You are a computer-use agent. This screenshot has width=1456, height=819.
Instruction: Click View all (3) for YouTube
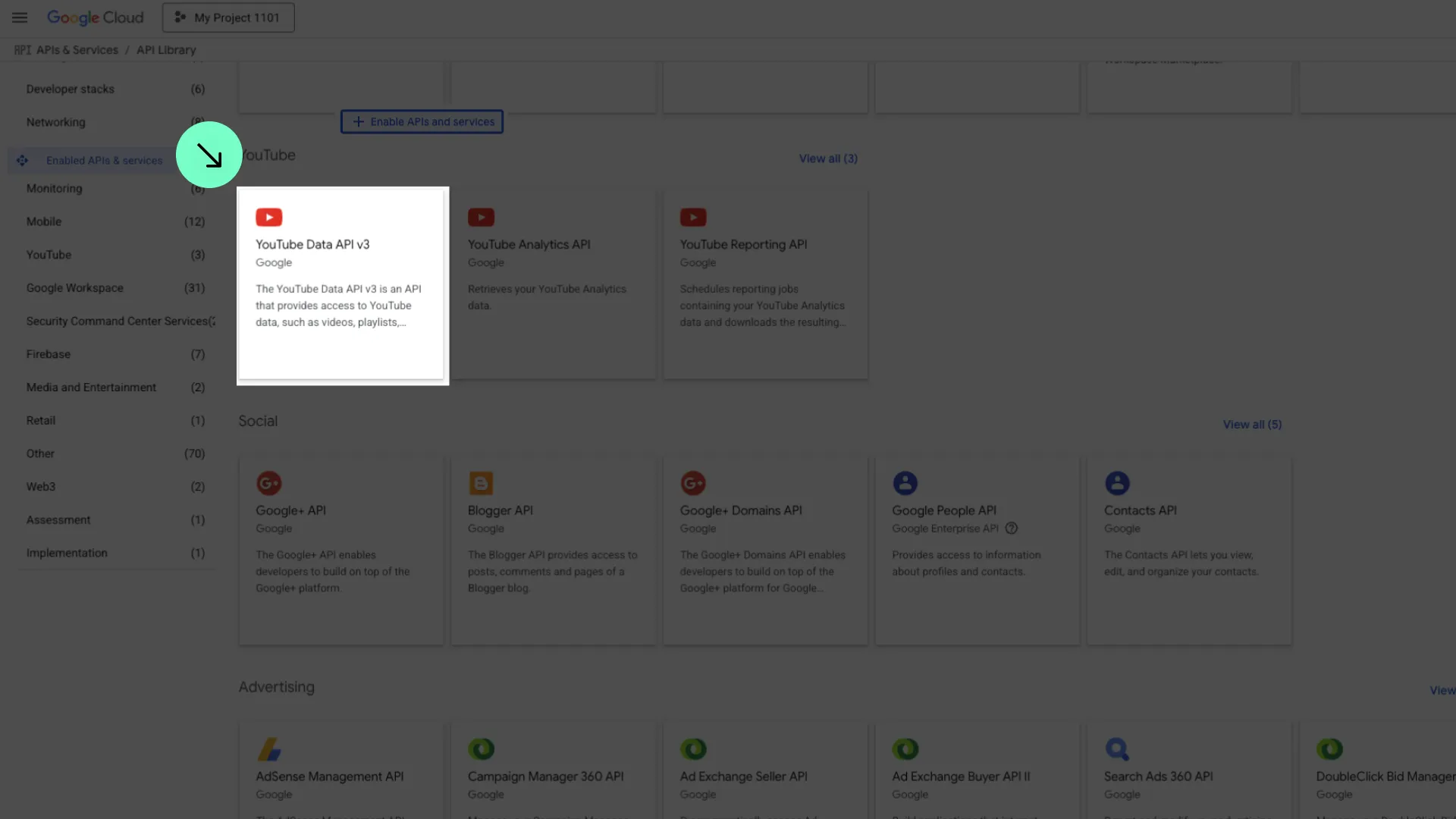pos(828,158)
